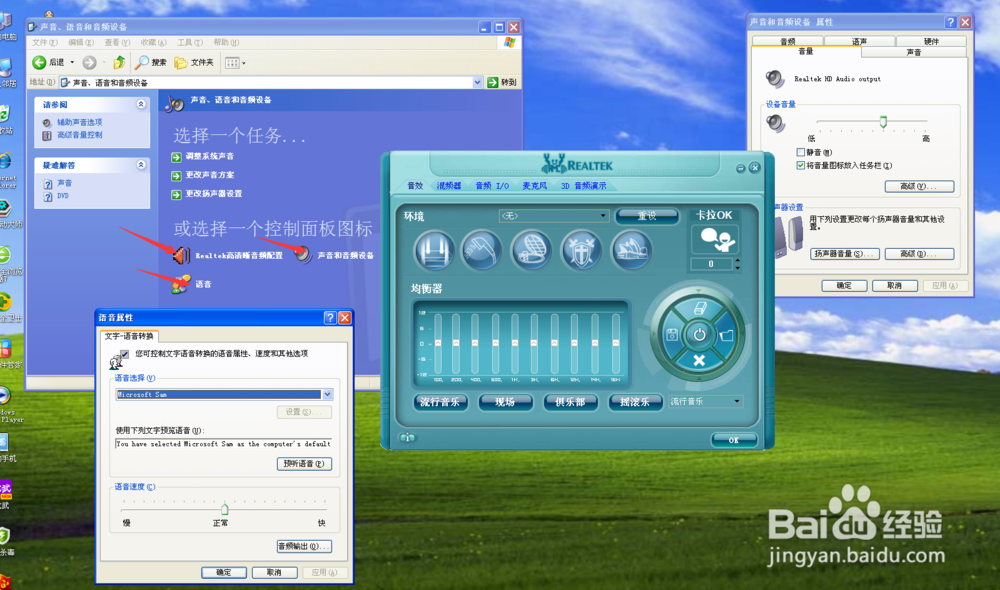Click the folder load icon on equalizer dial

pos(726,335)
